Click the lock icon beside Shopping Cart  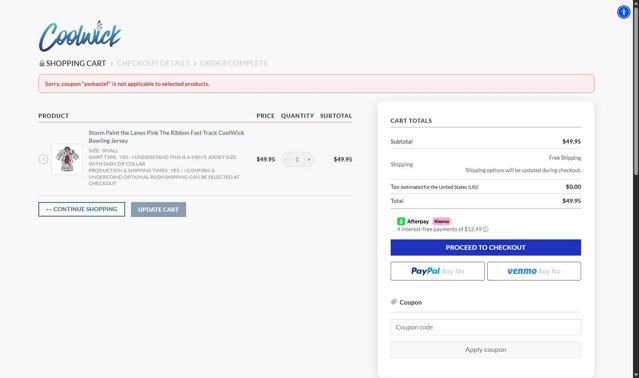(x=42, y=63)
